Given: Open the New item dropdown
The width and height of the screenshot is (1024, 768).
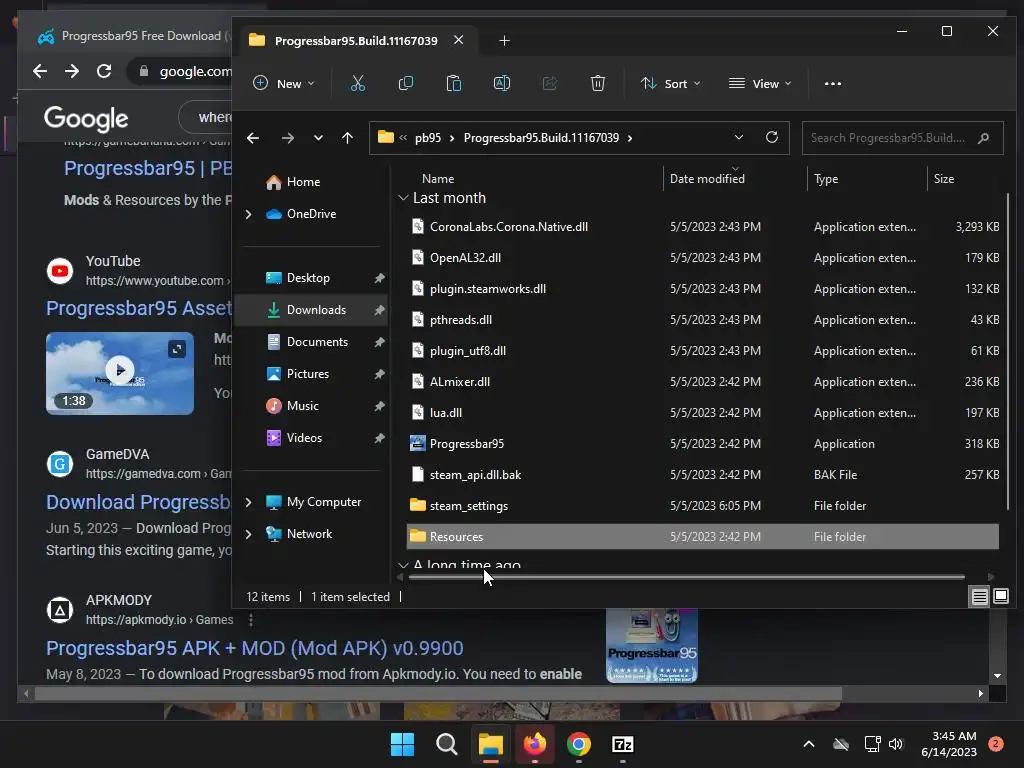Looking at the screenshot, I should coord(284,84).
